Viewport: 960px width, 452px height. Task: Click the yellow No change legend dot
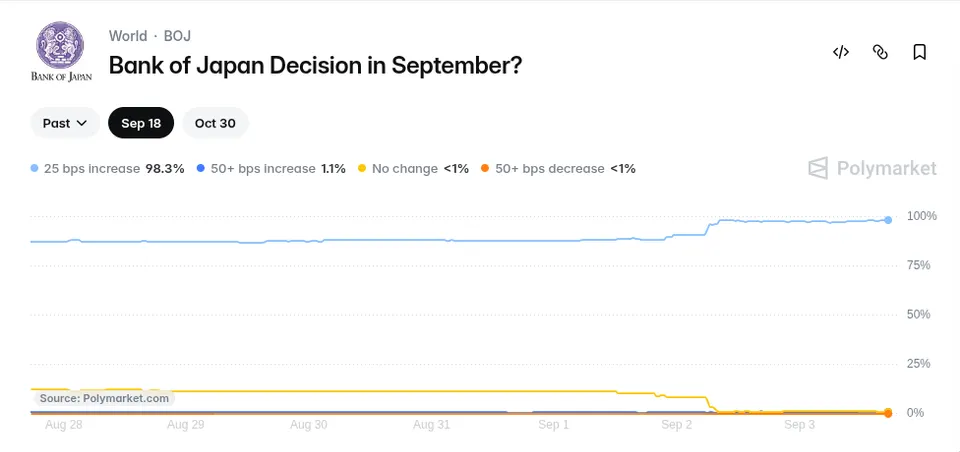point(362,168)
